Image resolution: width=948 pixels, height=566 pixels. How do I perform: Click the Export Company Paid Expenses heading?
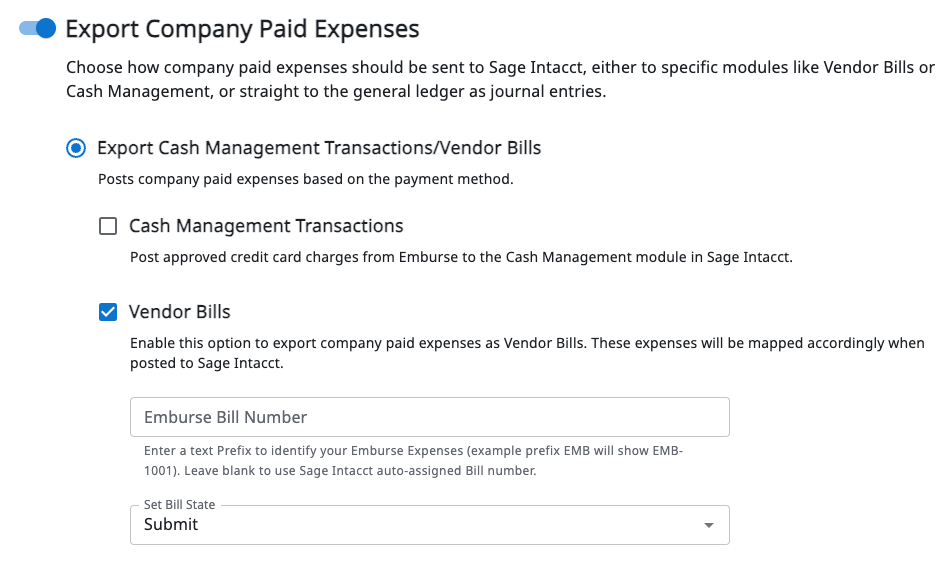pos(242,29)
